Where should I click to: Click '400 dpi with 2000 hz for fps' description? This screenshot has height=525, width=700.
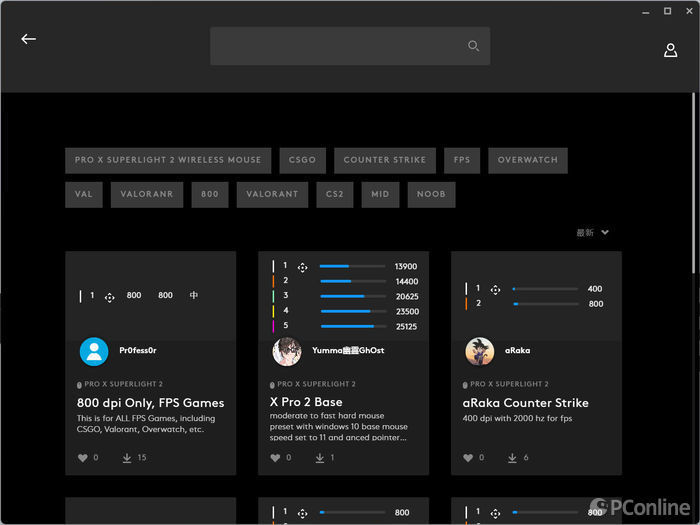tap(517, 419)
